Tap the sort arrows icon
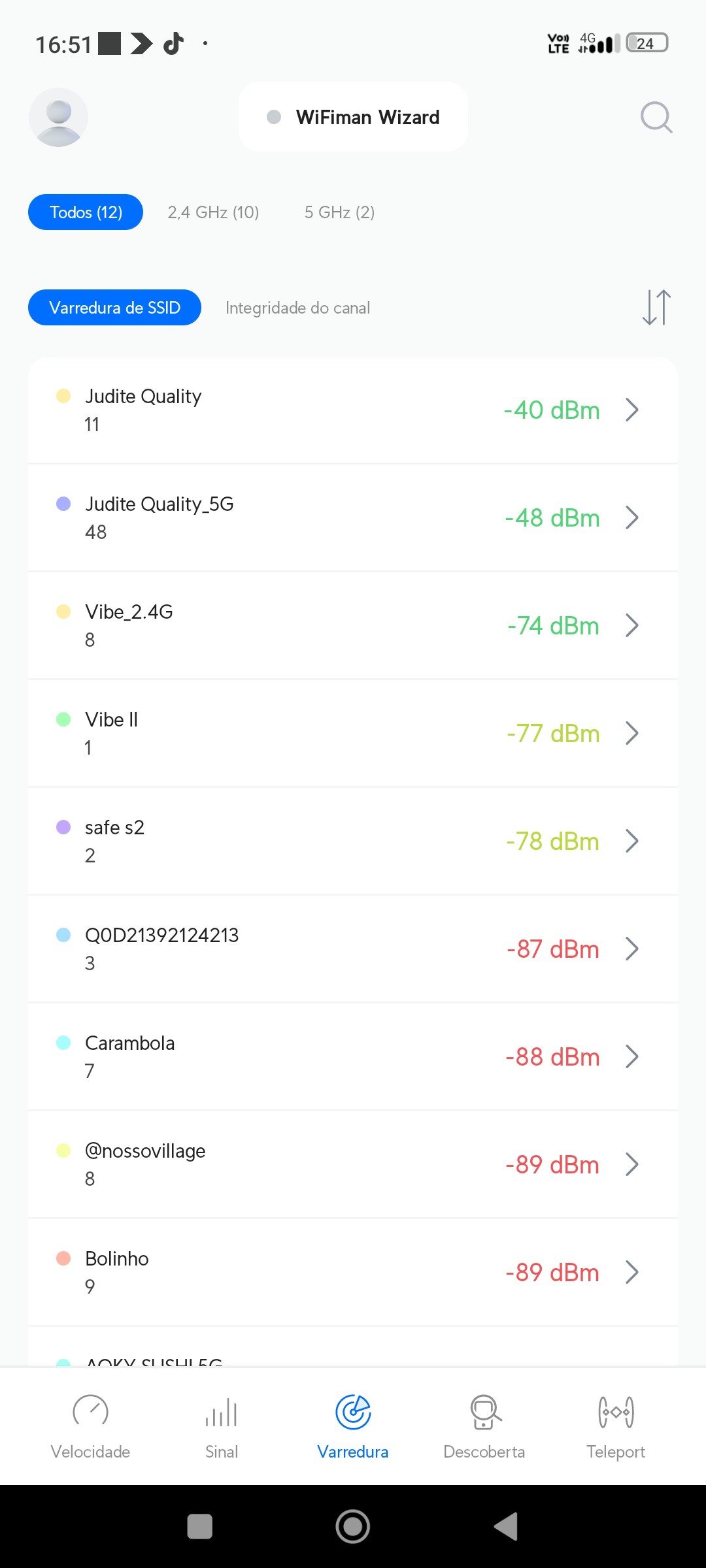Image resolution: width=706 pixels, height=1568 pixels. point(656,307)
